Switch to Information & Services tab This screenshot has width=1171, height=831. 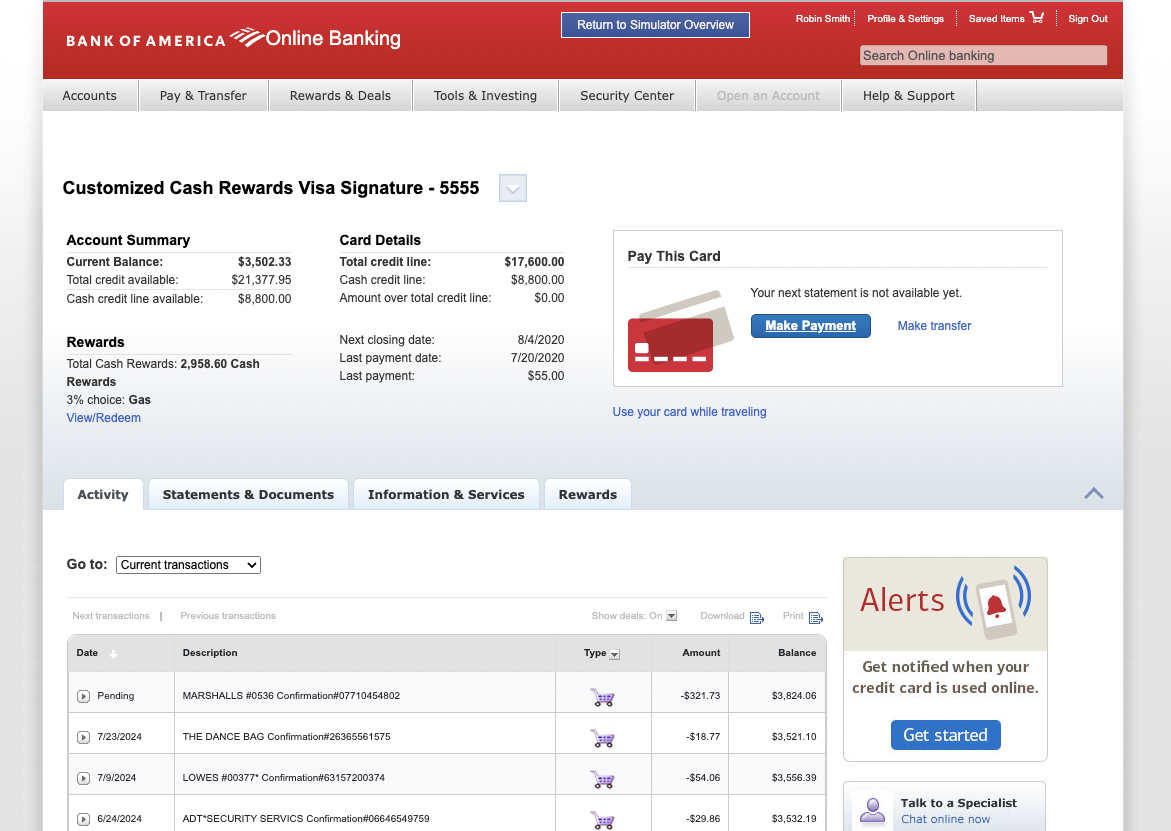coord(447,494)
